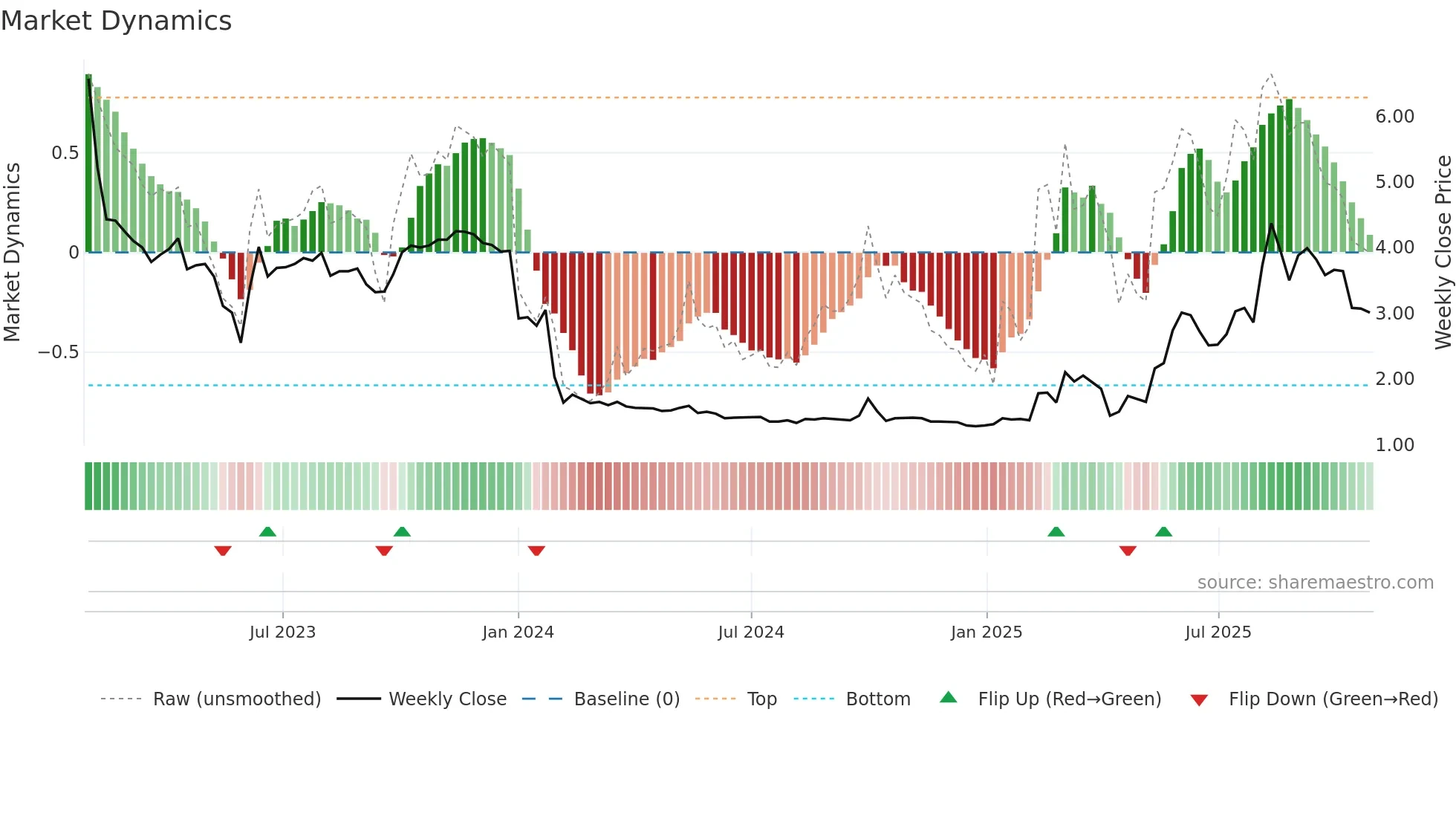Click the 4.00 price tick label
This screenshot has height=819, width=1456.
[1394, 247]
